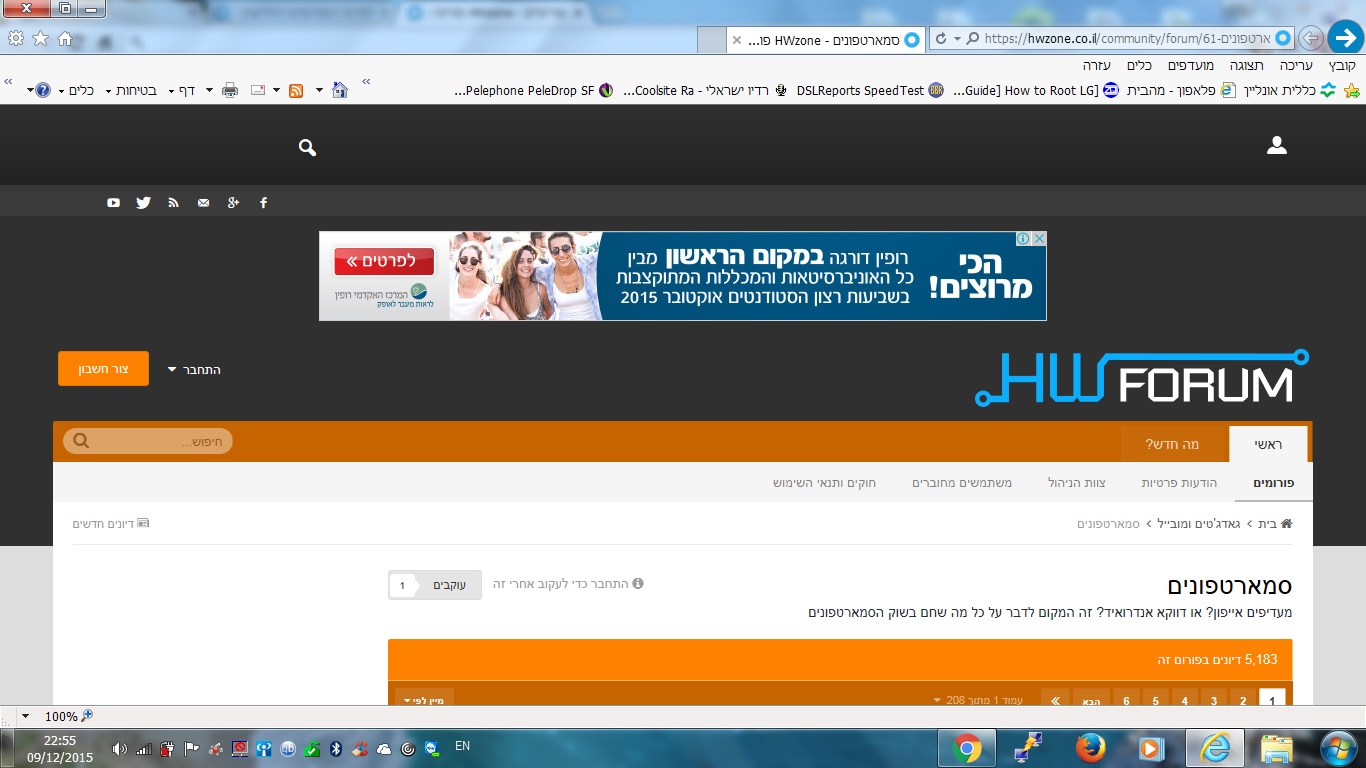Open IE tools gear icon
The height and width of the screenshot is (768, 1366).
pyautogui.click(x=15, y=38)
